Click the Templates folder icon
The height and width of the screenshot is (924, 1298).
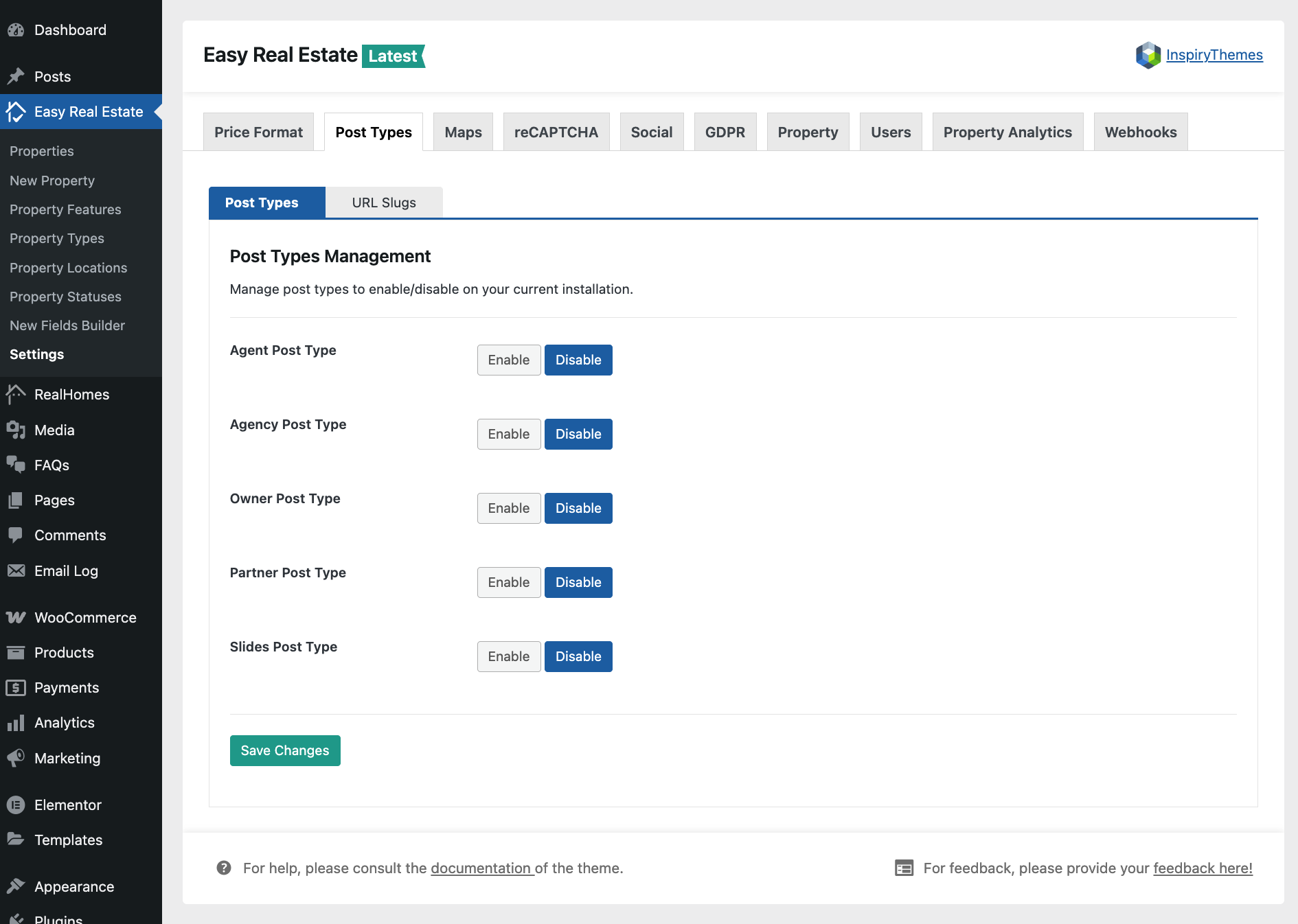point(16,840)
